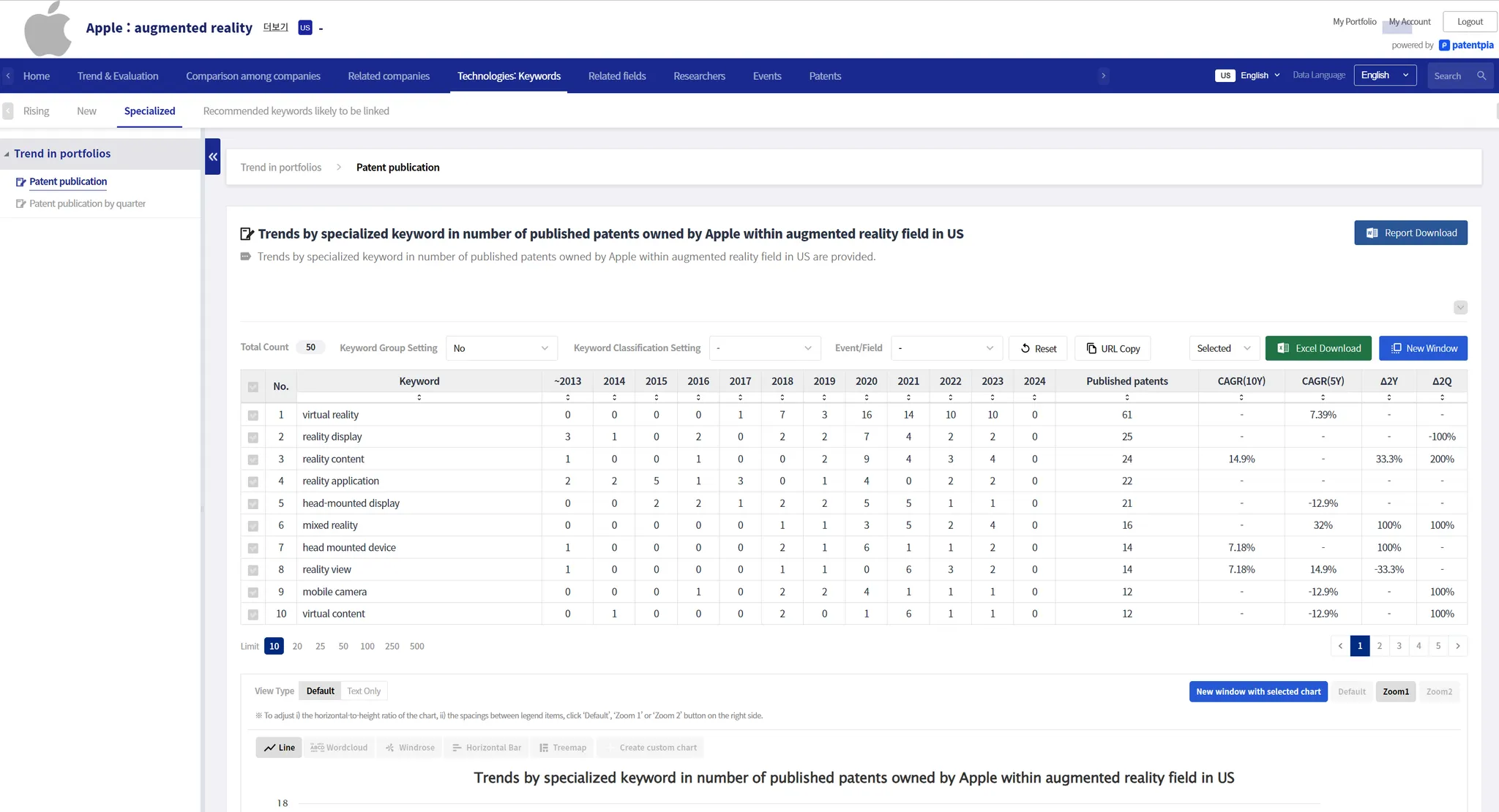
Task: Select Wordcloud chart type
Action: point(339,748)
